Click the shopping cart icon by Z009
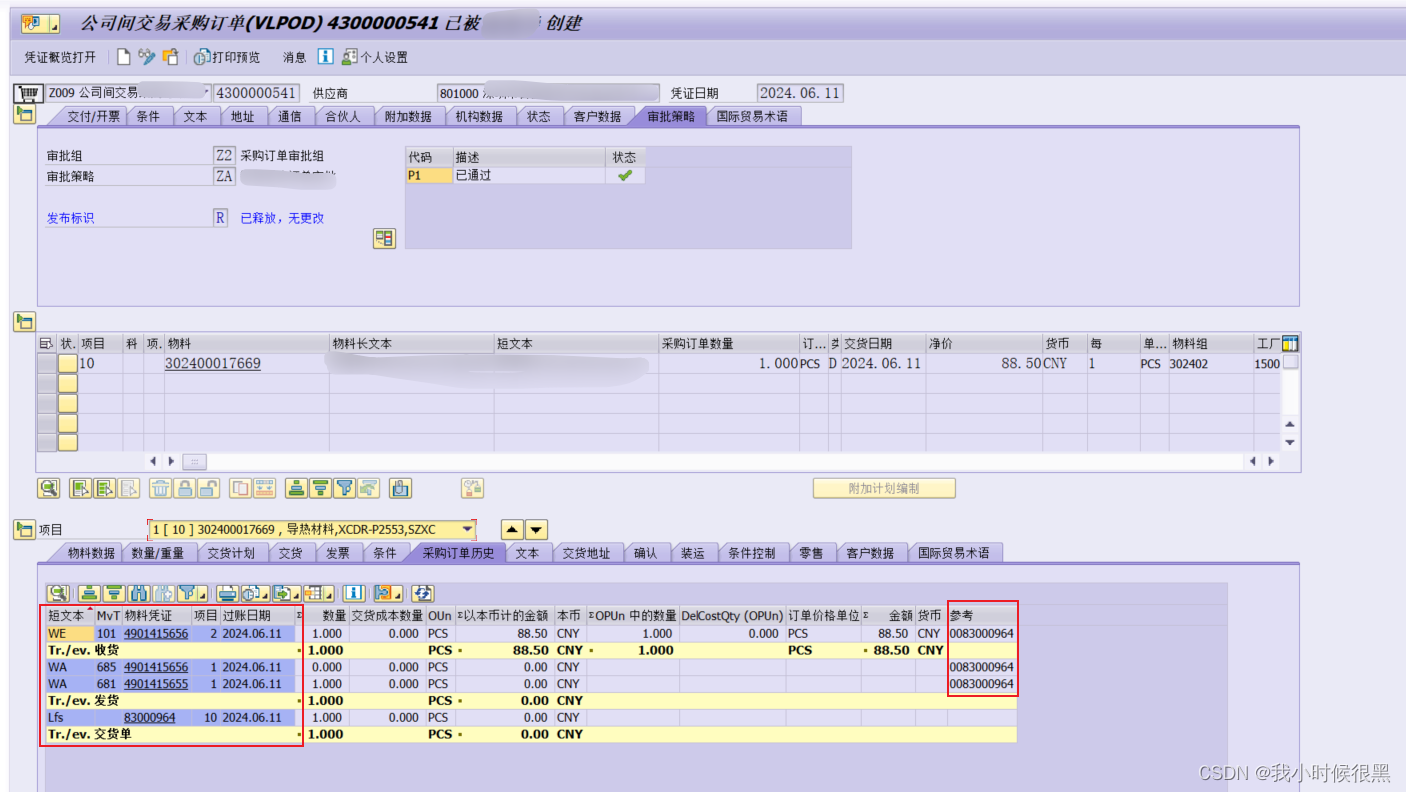The height and width of the screenshot is (792, 1406). 28,94
